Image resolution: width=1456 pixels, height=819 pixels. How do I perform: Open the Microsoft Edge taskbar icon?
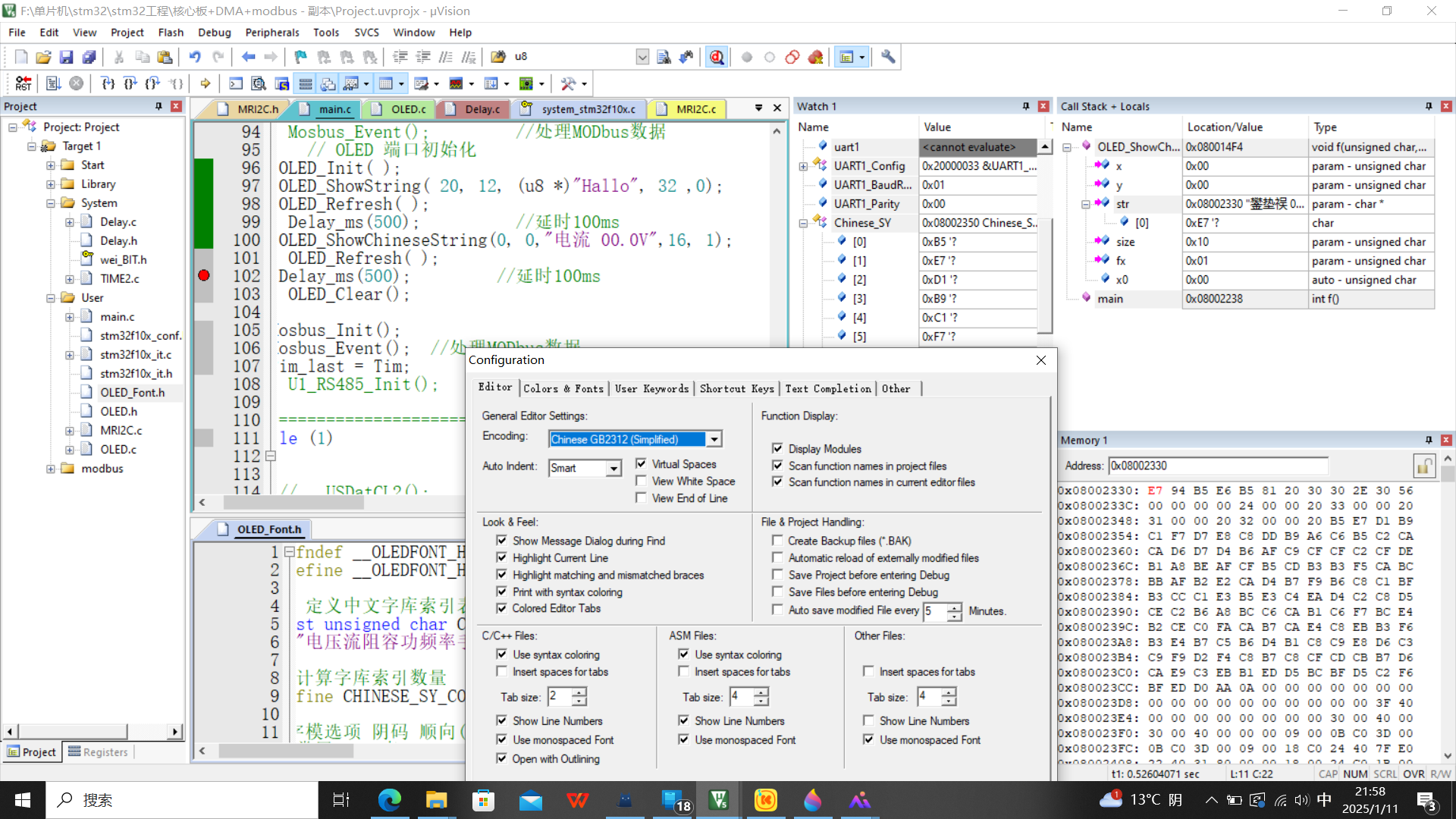tap(389, 800)
